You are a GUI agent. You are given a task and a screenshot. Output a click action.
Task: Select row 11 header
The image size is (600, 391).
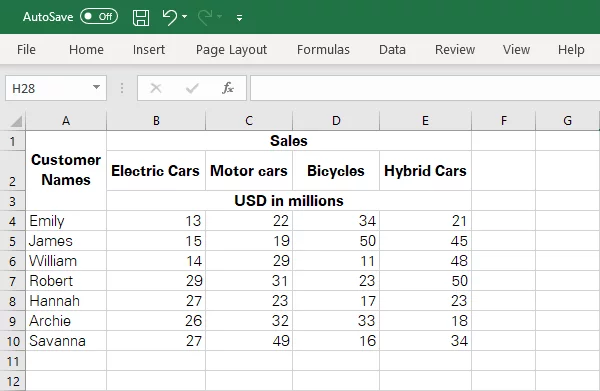tap(13, 361)
